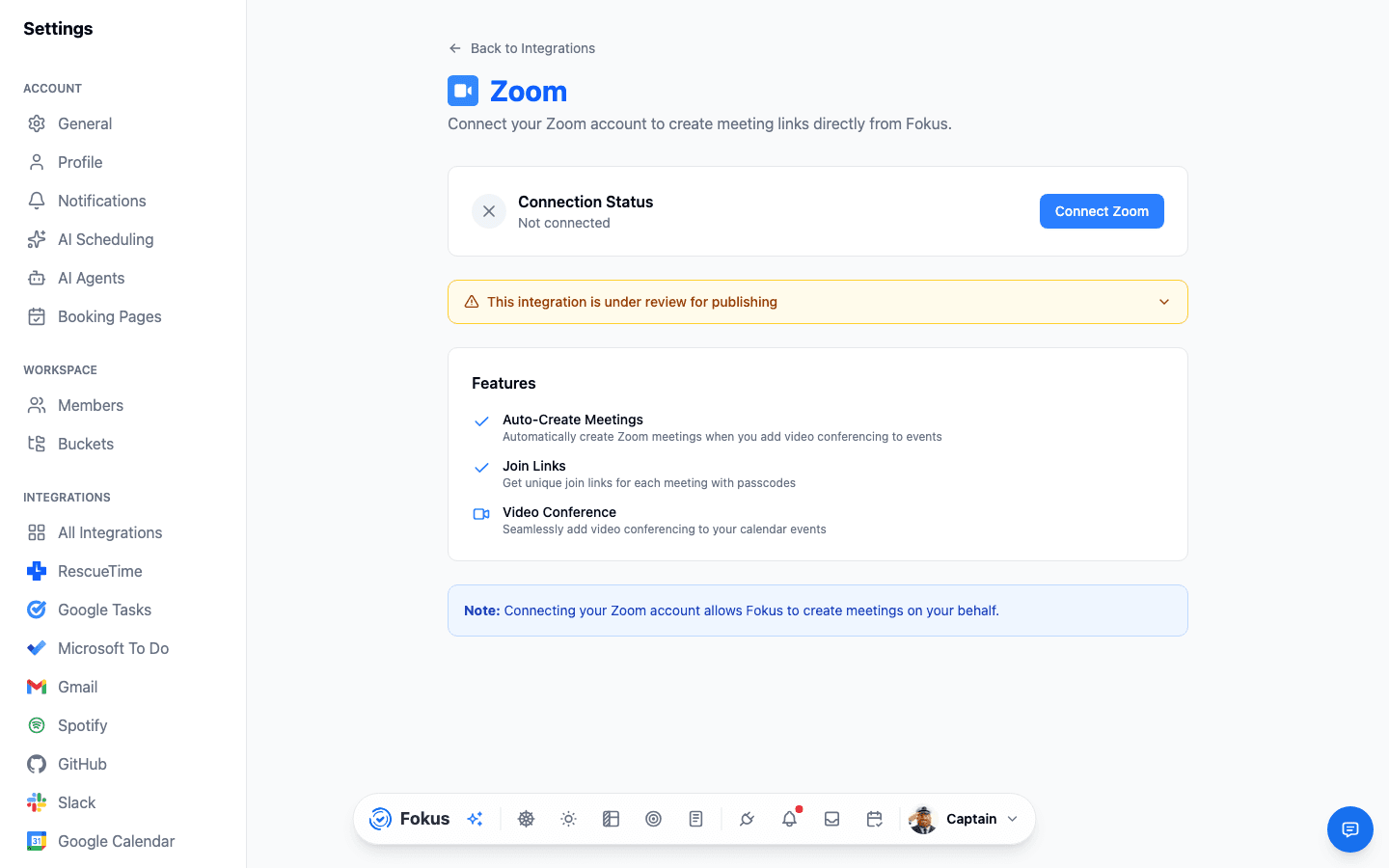Screen dimensions: 1389x868
Task: Expand the under review warning banner chevron
Action: point(1164,302)
